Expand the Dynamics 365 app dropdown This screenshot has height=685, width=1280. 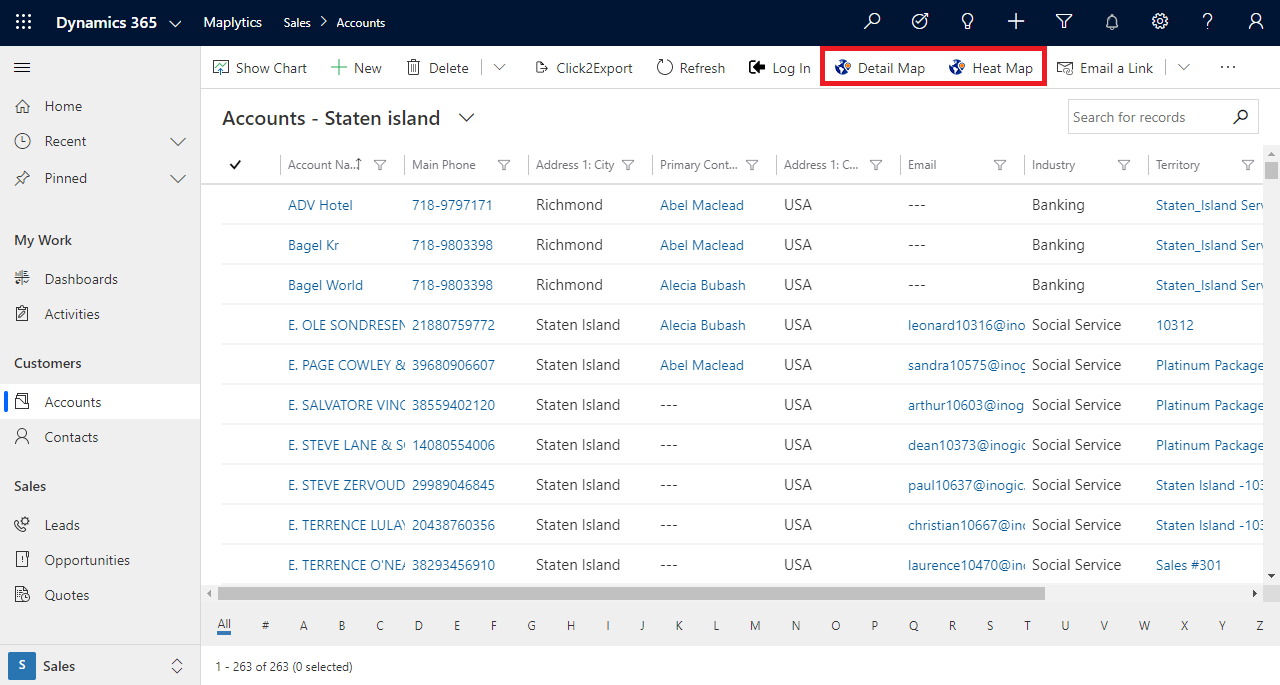coord(176,23)
